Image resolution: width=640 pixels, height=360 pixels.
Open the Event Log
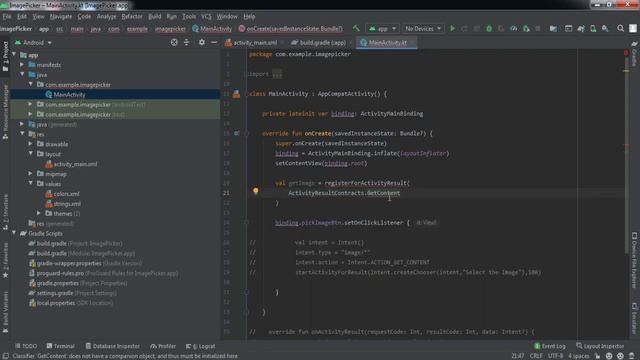click(549, 346)
